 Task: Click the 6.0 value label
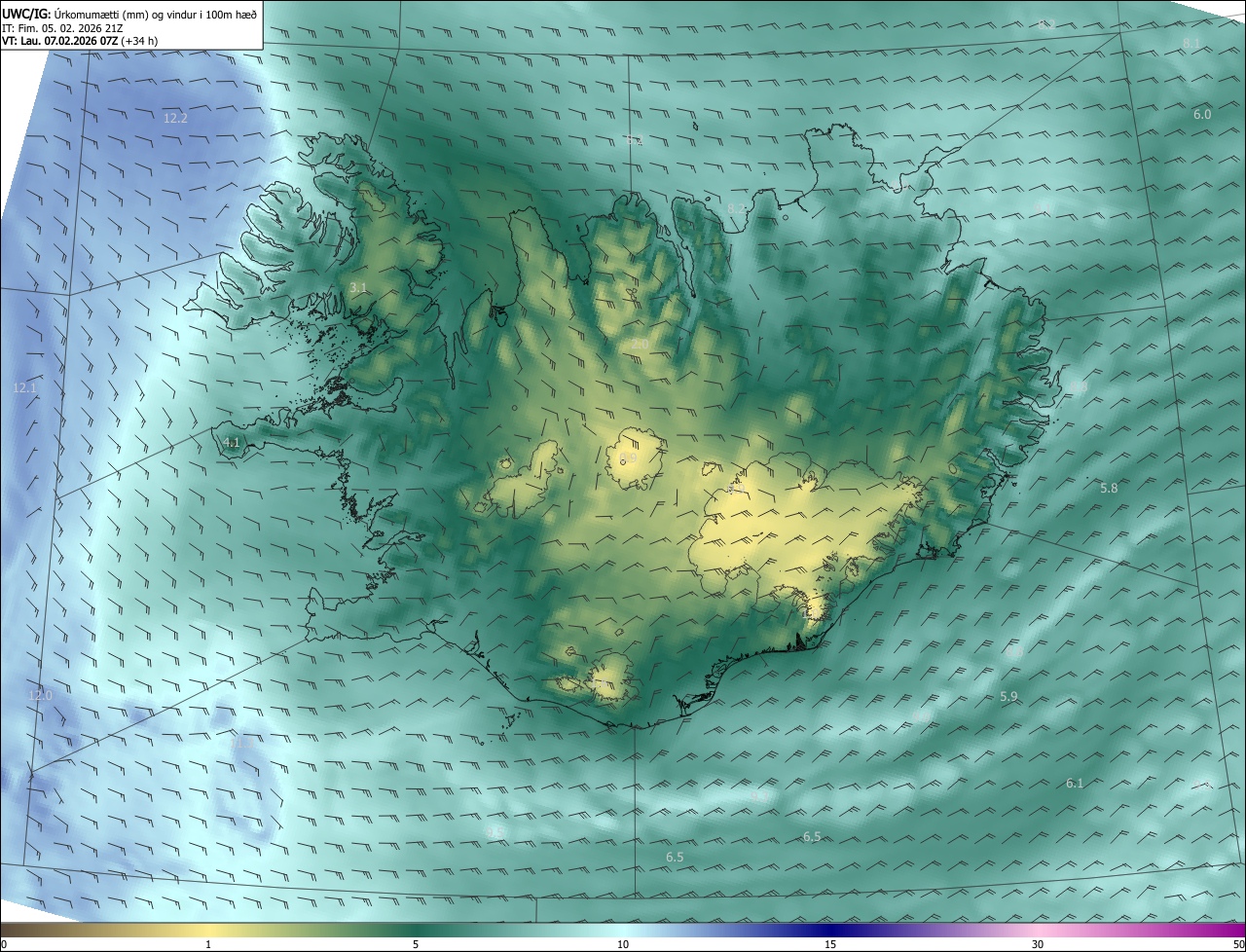tap(1202, 114)
